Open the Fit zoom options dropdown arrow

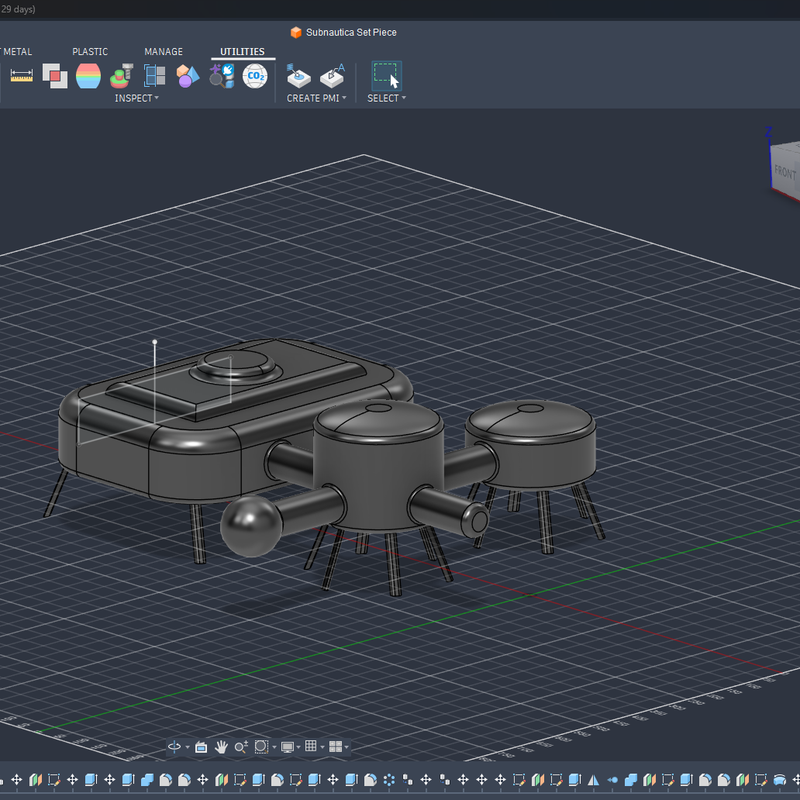pyautogui.click(x=274, y=747)
